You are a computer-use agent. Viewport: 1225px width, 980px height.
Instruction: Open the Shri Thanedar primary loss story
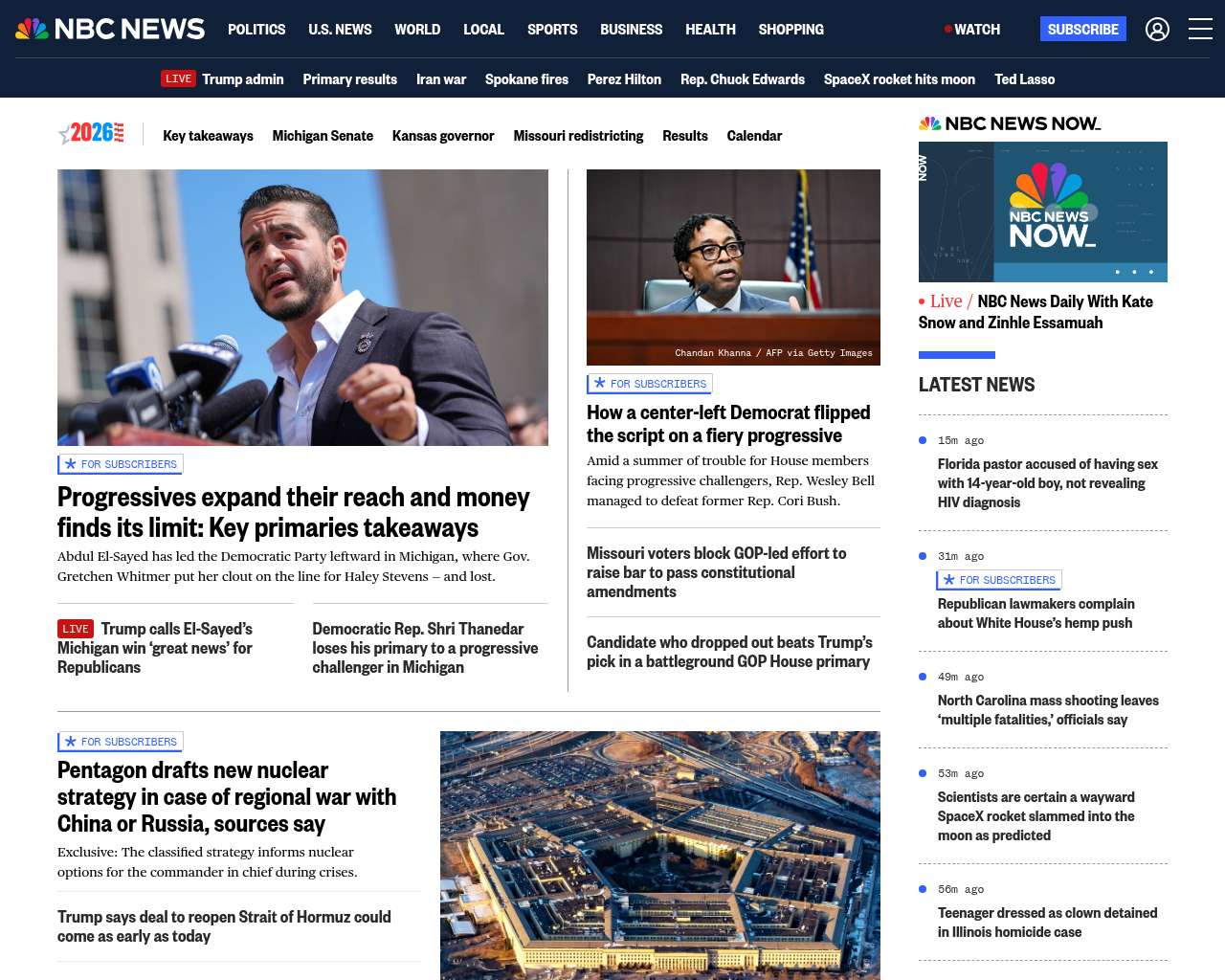click(425, 648)
